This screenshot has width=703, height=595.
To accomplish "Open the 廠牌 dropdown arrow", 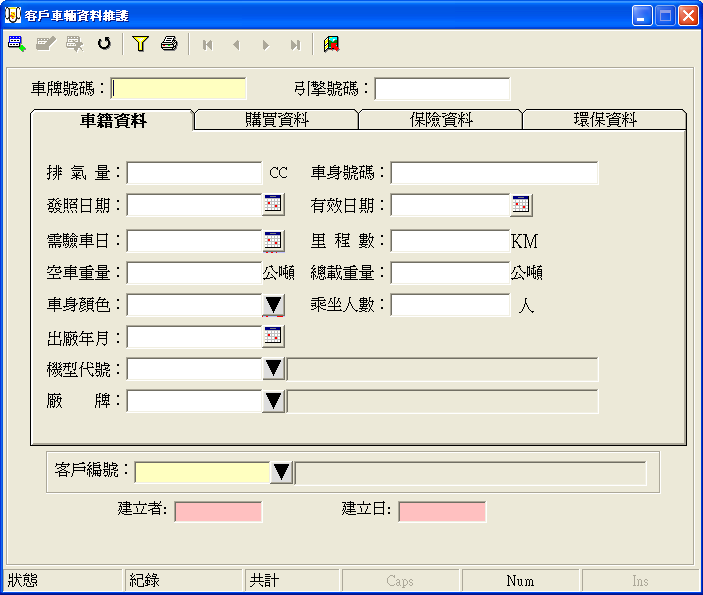I will [x=273, y=401].
